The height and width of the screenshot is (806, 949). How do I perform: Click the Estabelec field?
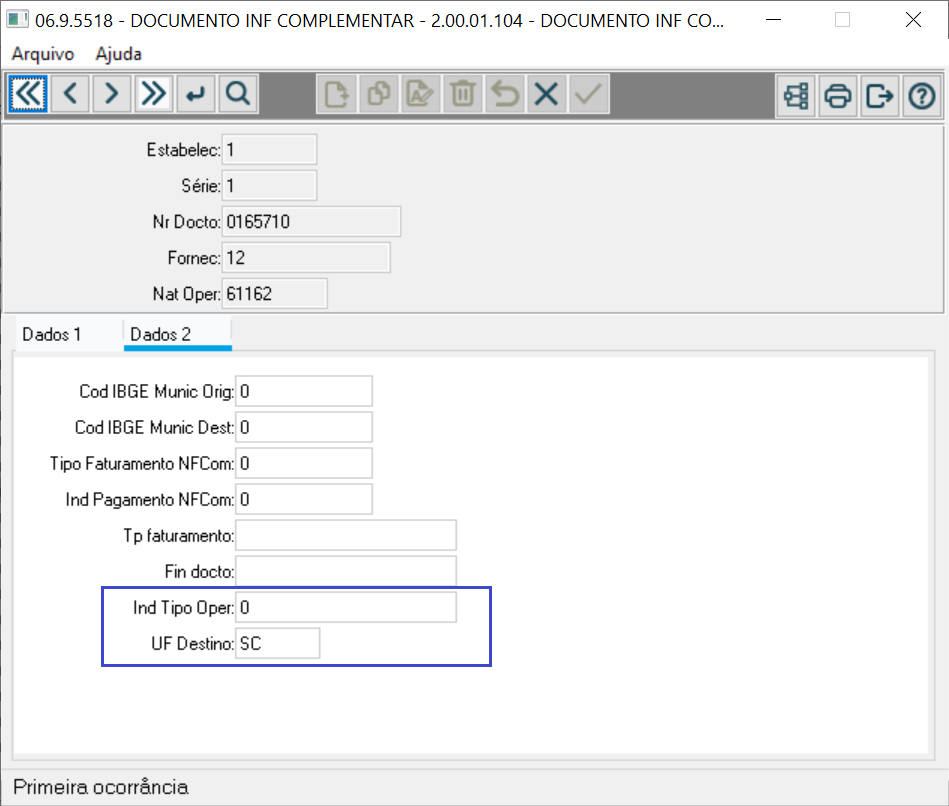[269, 149]
